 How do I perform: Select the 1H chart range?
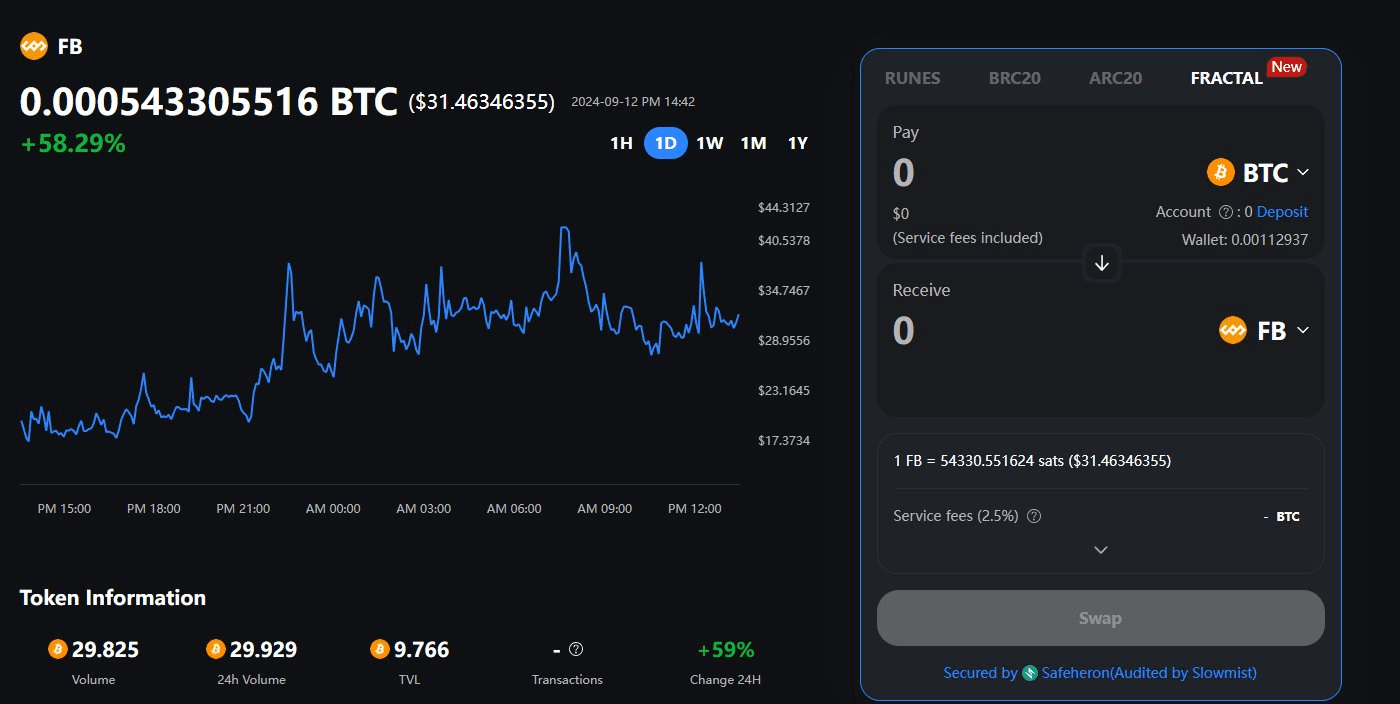point(621,143)
